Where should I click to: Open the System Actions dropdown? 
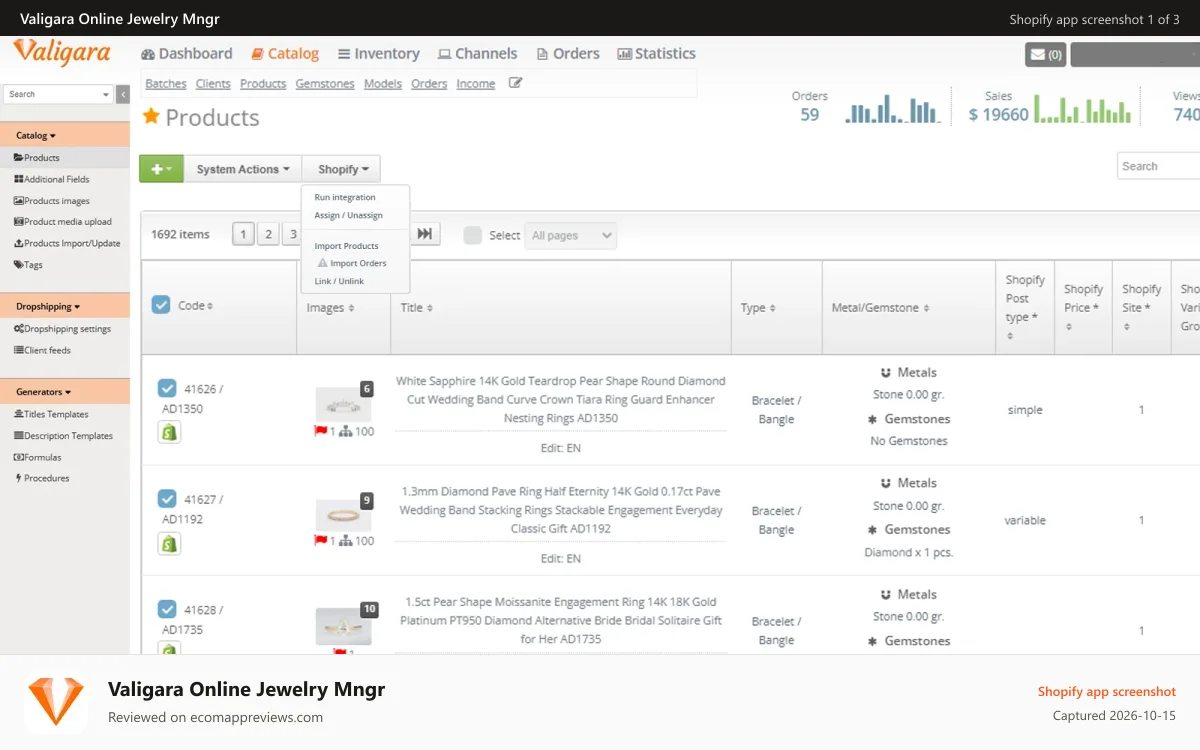(243, 169)
